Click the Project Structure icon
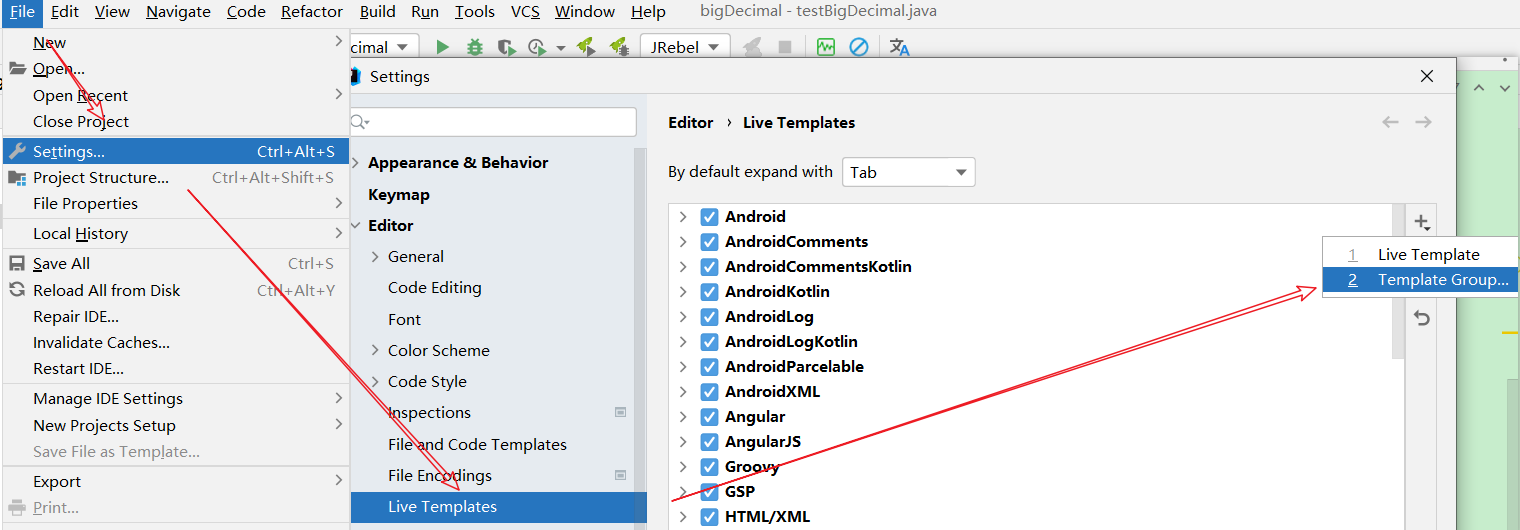1520x530 pixels. [17, 177]
